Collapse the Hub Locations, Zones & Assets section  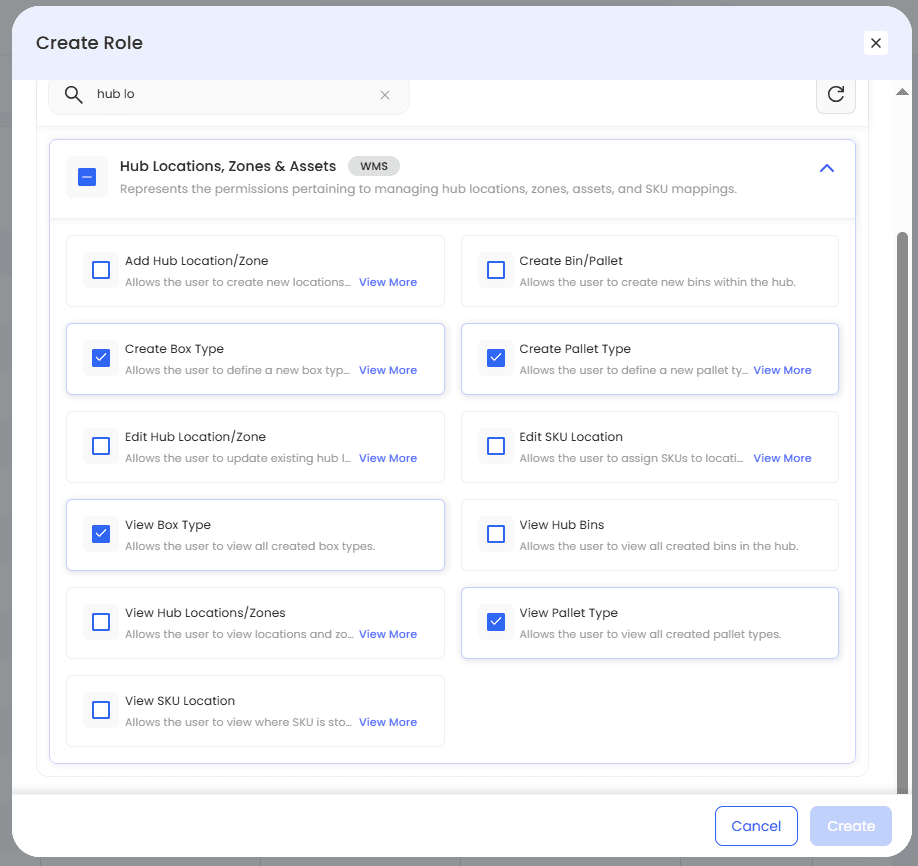point(826,169)
